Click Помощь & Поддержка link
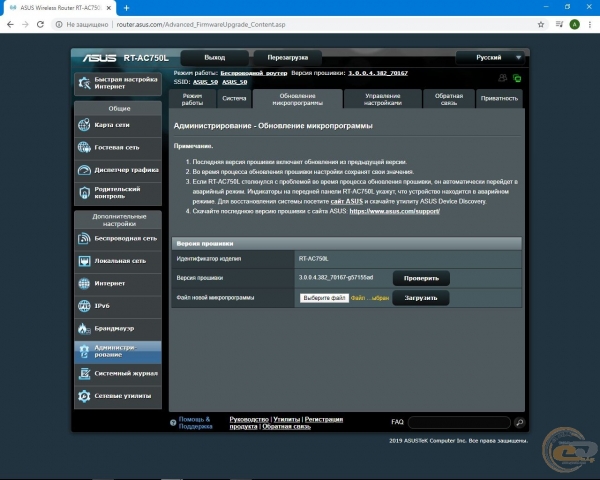The height and width of the screenshot is (480, 600). coord(196,423)
